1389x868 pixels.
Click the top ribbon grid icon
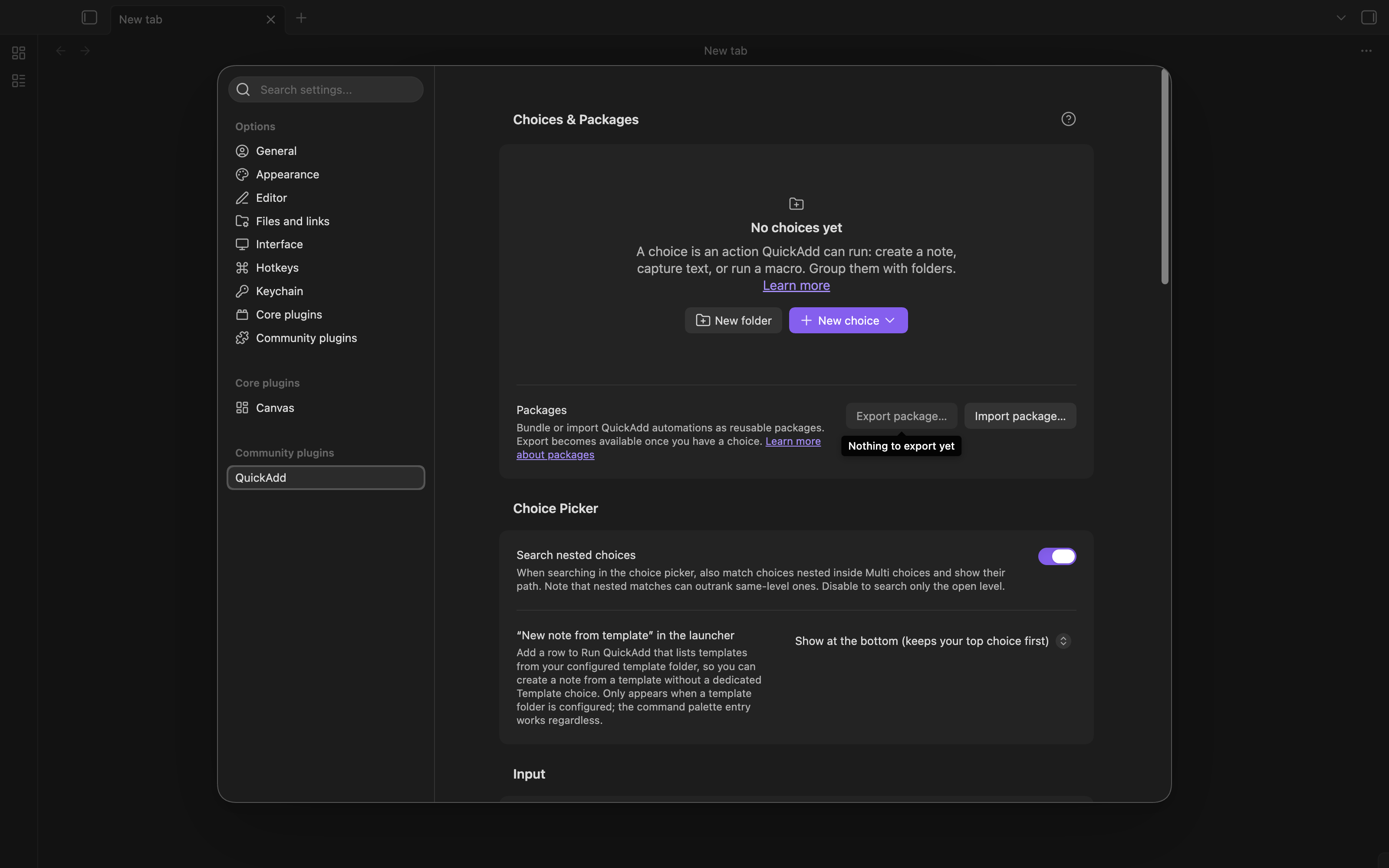pyautogui.click(x=19, y=53)
